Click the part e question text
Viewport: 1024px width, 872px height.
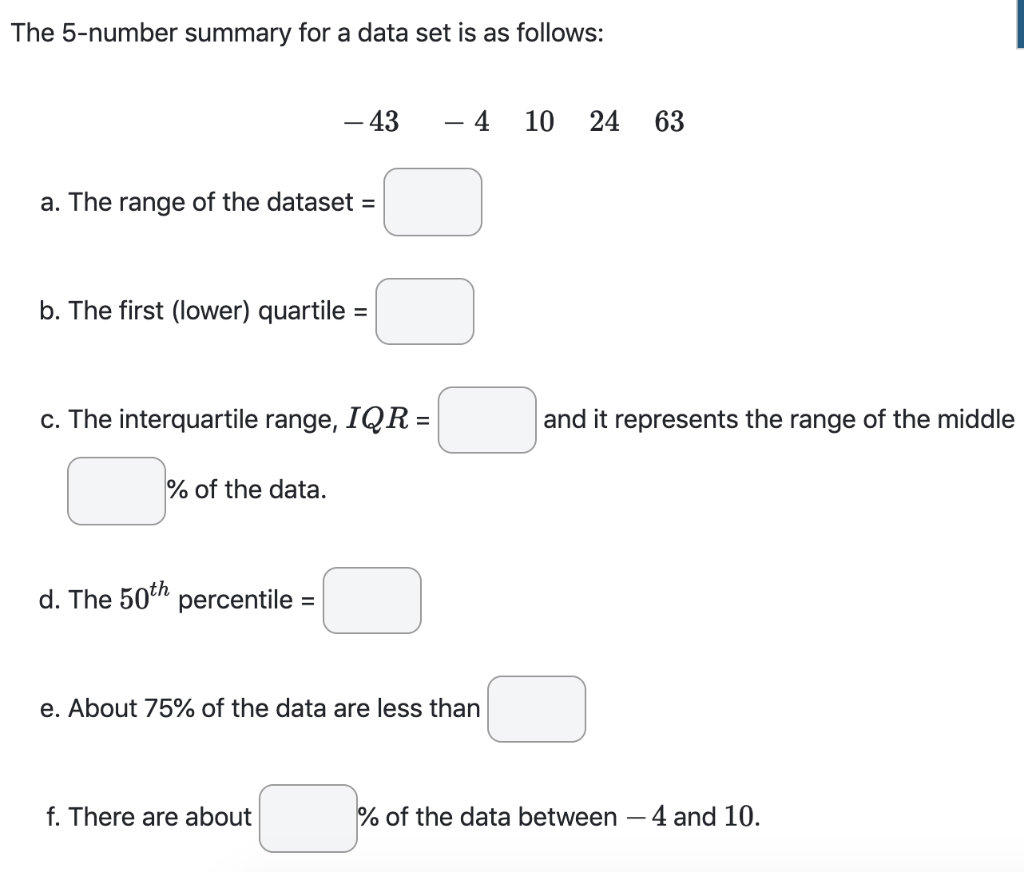pos(260,708)
